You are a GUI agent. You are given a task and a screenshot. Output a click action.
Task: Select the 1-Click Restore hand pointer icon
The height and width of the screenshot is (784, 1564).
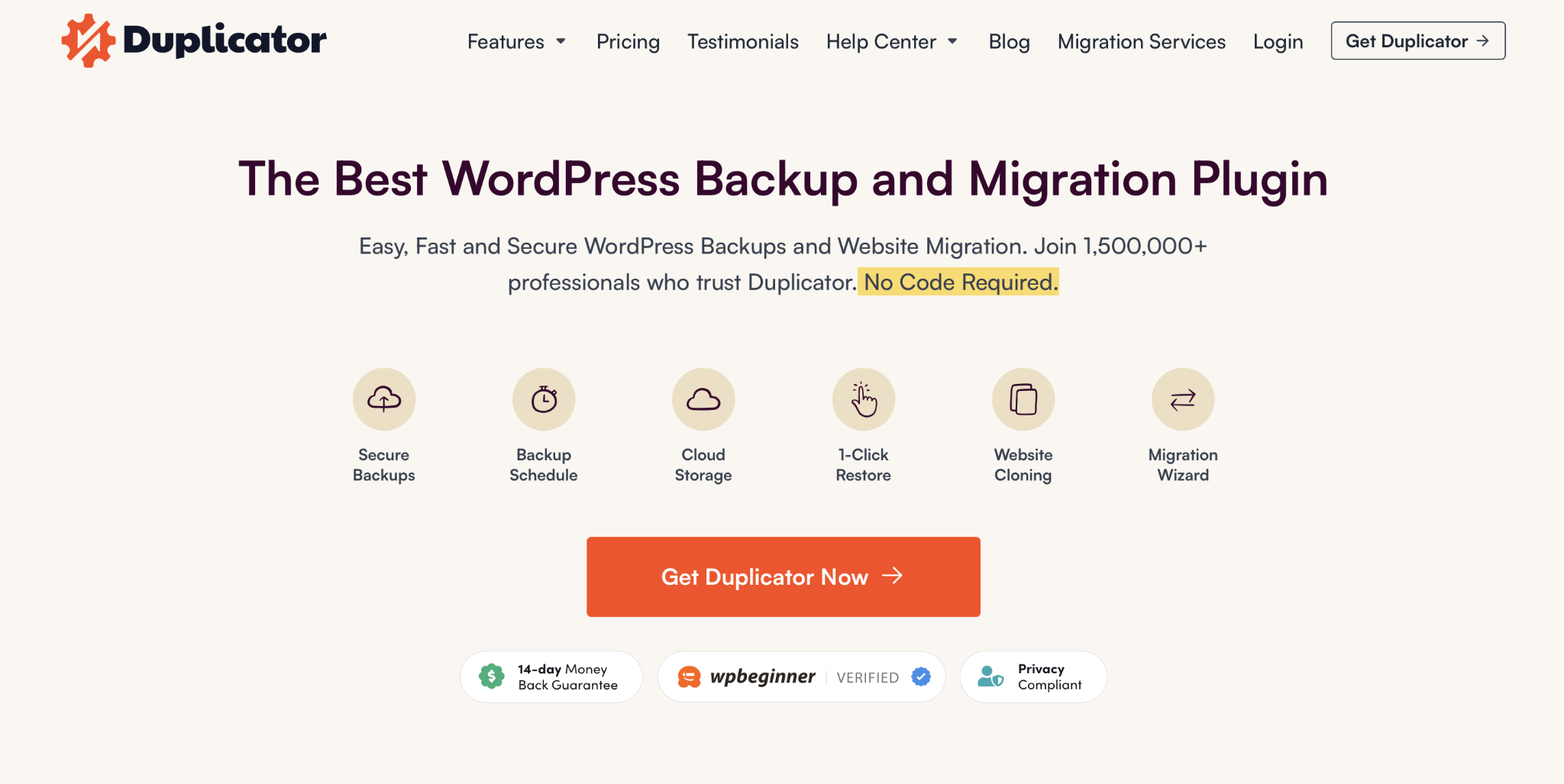pyautogui.click(x=863, y=399)
